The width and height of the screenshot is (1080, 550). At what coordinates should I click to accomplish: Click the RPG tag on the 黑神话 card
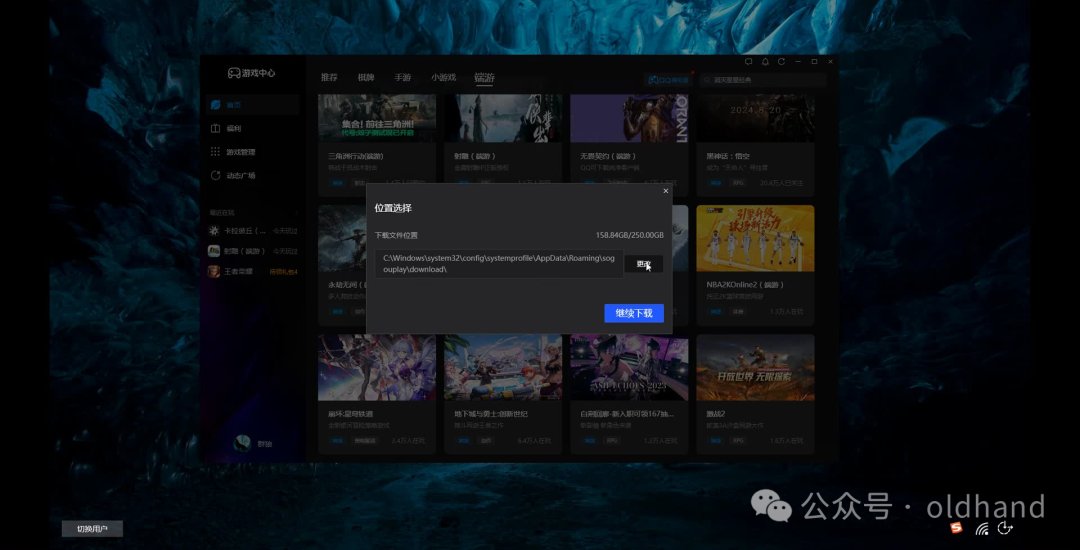click(738, 183)
